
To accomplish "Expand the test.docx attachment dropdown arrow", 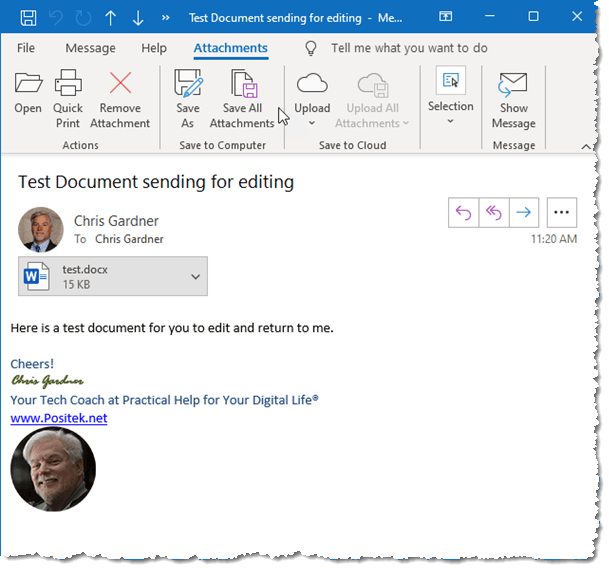I will (195, 277).
